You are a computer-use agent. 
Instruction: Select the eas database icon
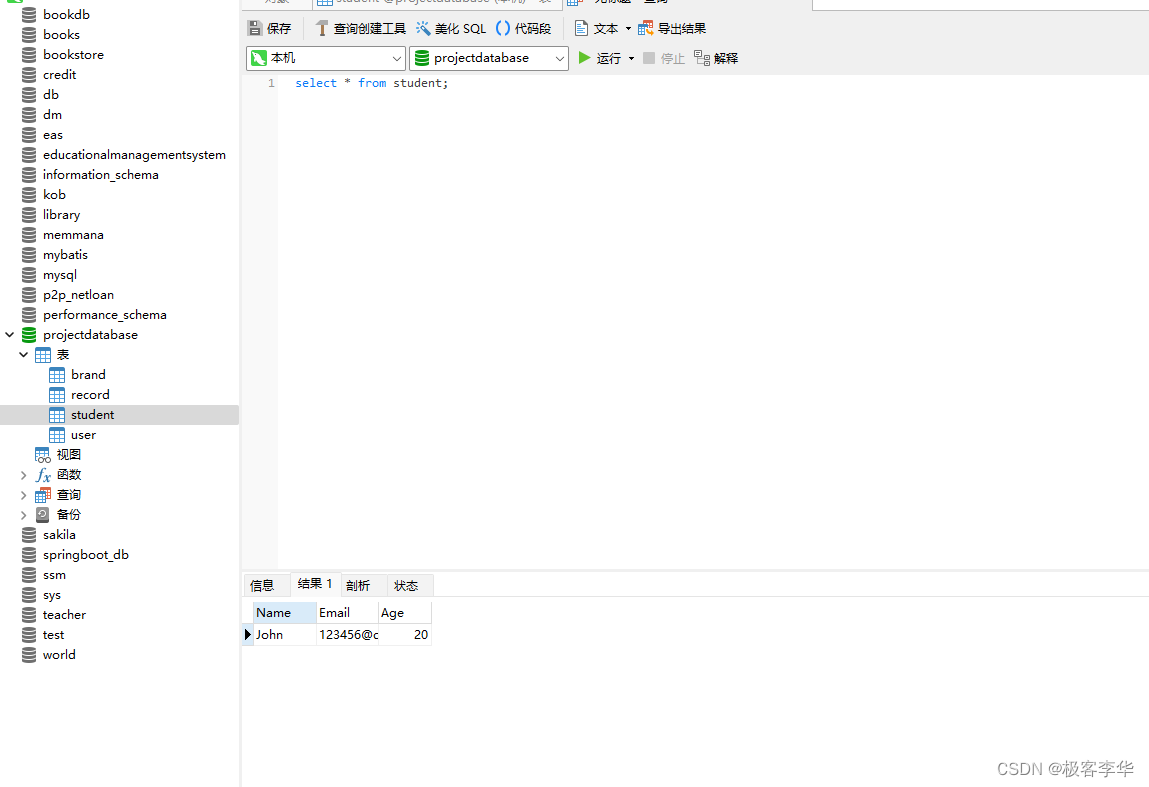pos(29,135)
